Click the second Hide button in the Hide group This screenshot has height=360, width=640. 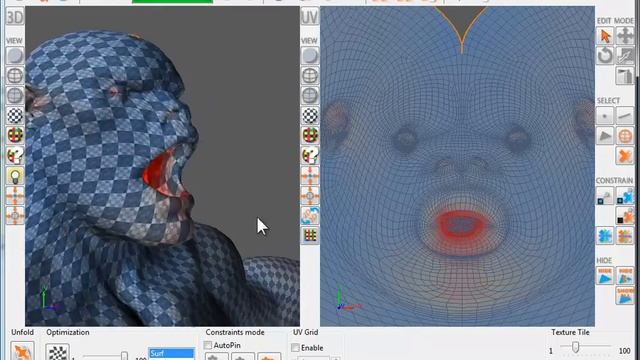tap(625, 276)
